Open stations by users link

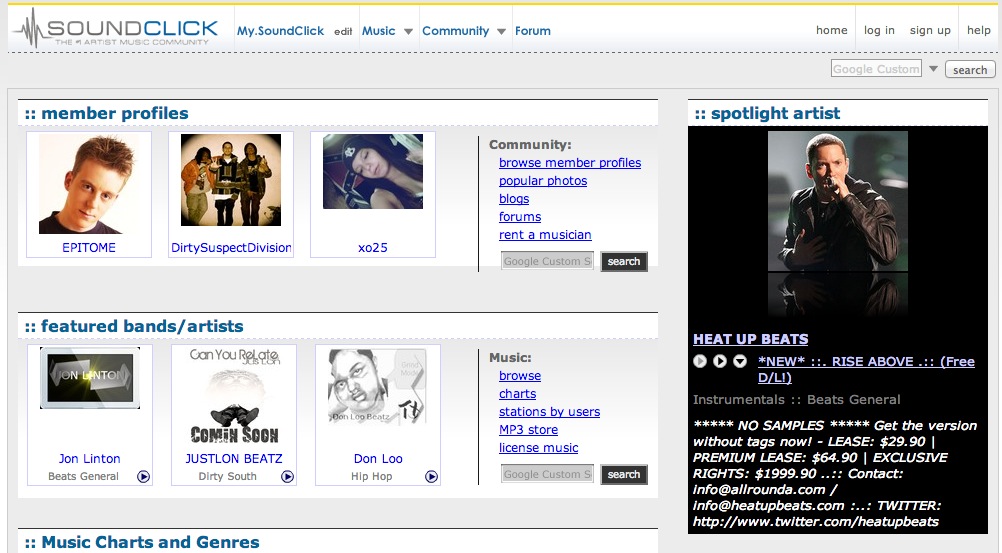[x=550, y=412]
